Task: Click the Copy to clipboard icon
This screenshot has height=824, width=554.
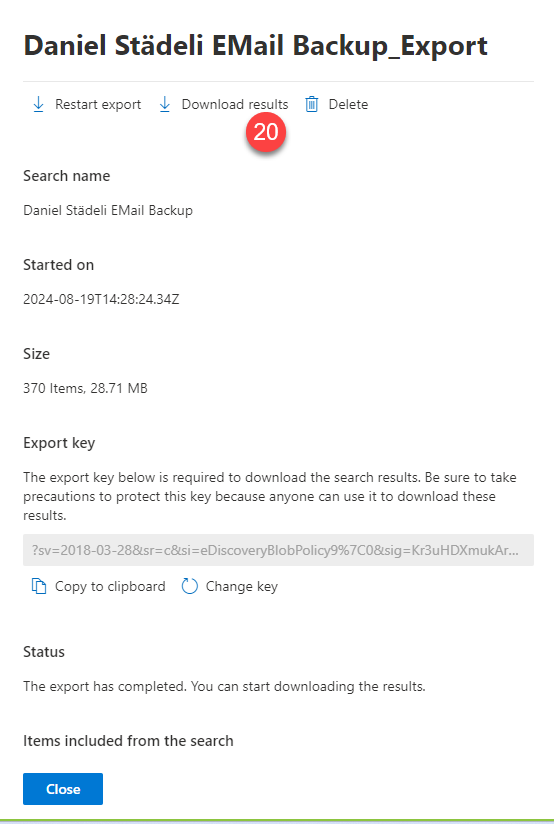Action: pyautogui.click(x=39, y=586)
